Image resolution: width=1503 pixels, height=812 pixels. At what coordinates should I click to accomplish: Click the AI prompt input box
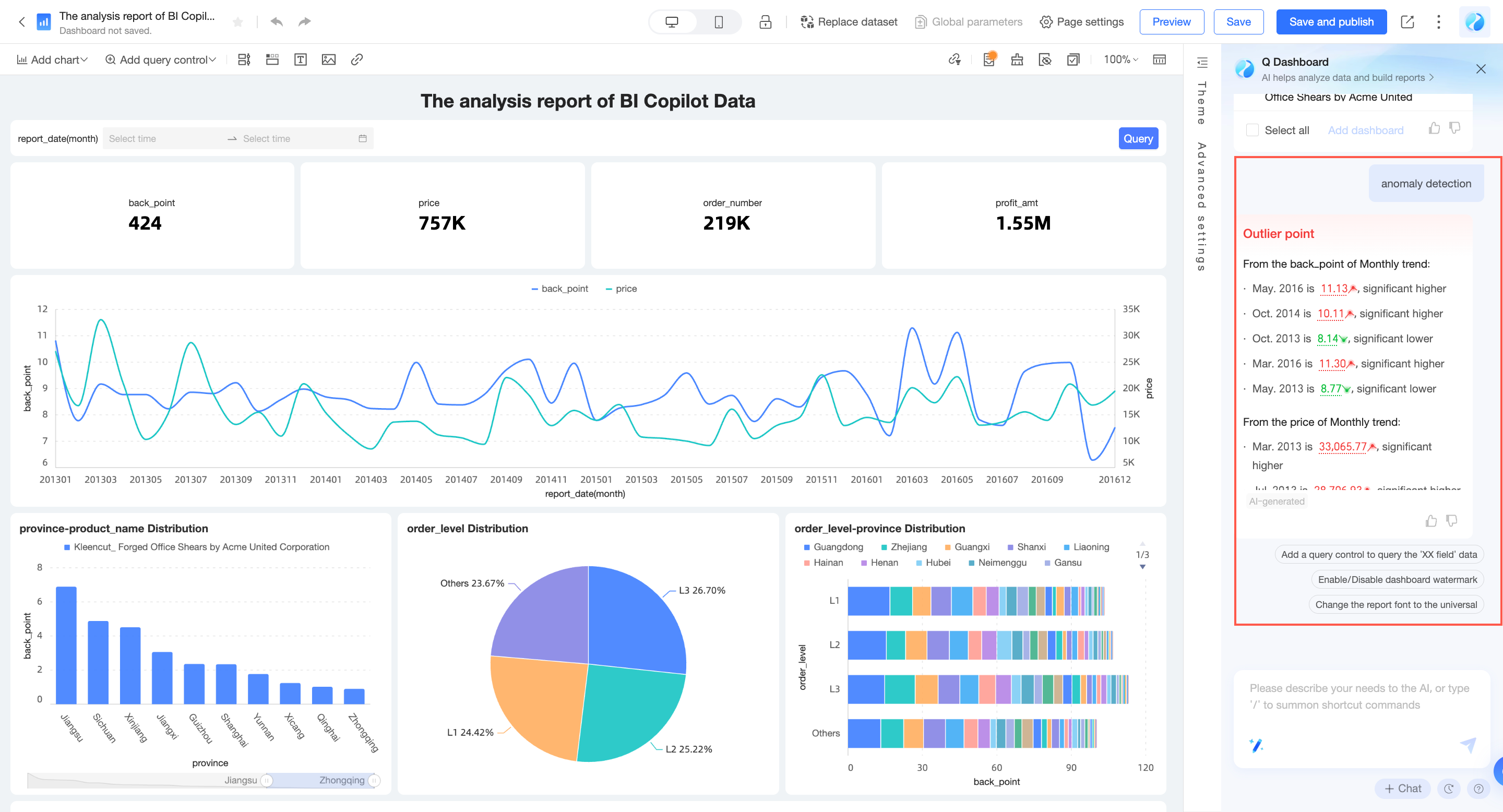[x=1359, y=697]
